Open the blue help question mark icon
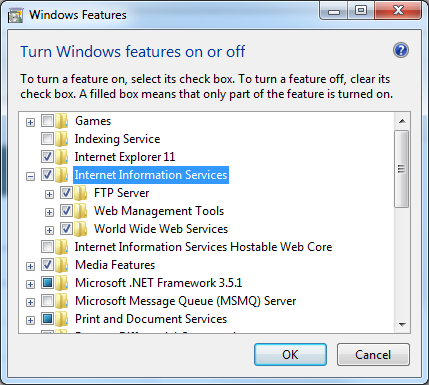 (401, 50)
